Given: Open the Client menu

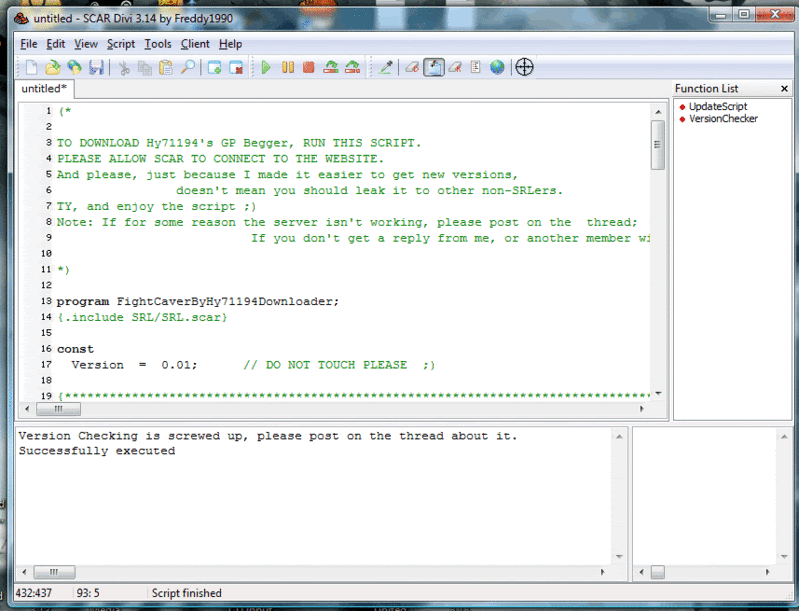Looking at the screenshot, I should click(195, 44).
